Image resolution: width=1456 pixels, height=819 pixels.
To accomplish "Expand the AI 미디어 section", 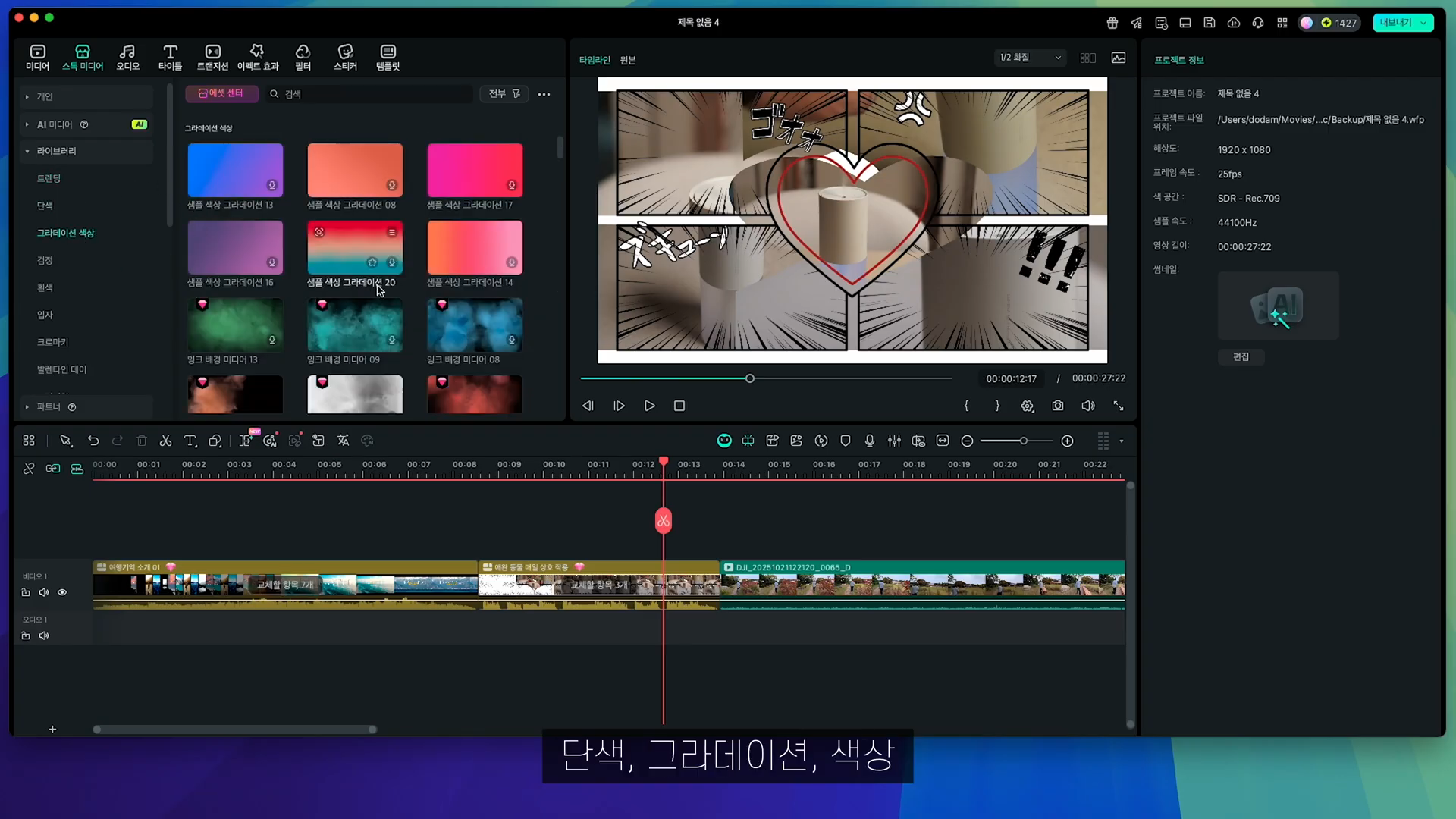I will (27, 124).
